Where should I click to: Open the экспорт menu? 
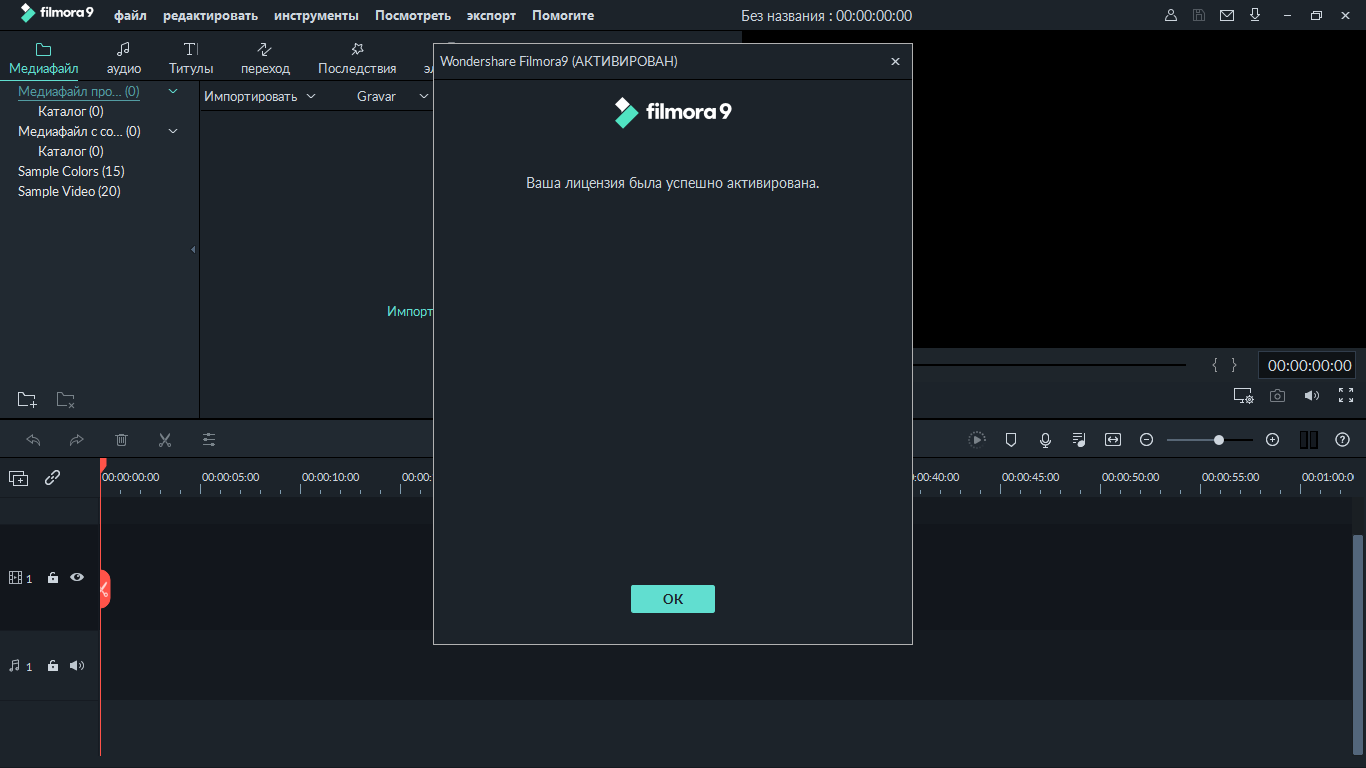click(491, 16)
